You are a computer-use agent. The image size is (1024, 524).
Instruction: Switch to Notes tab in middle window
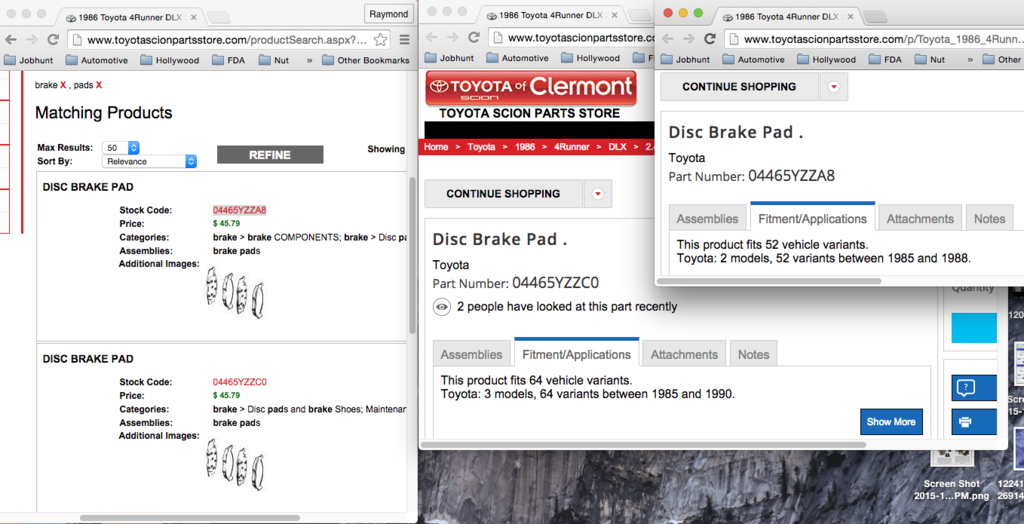(x=754, y=354)
